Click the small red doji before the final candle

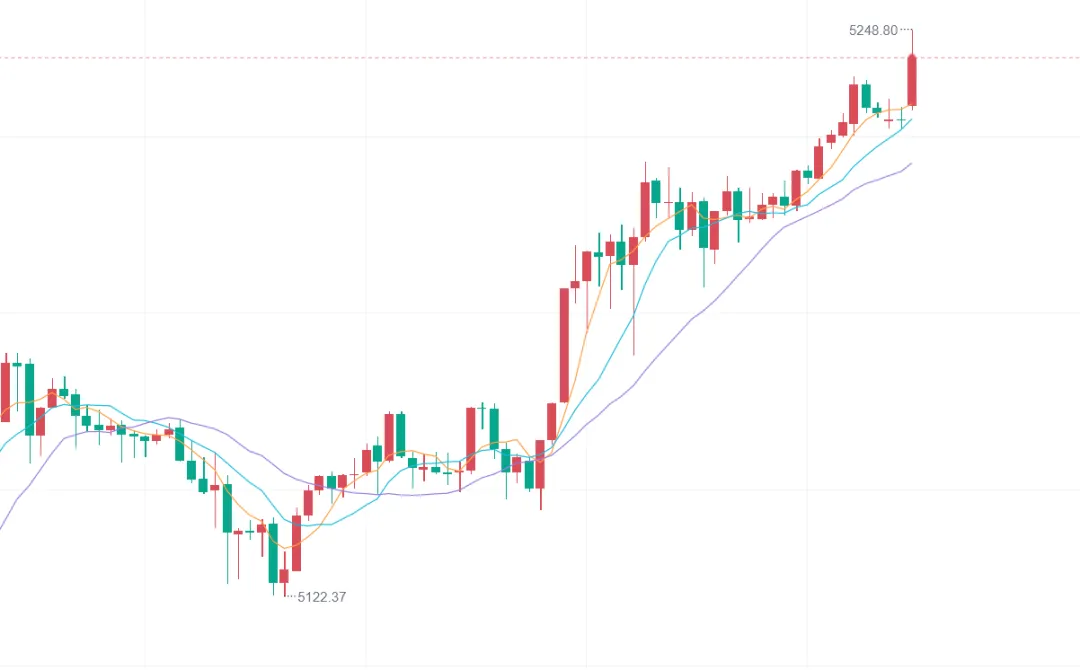tap(889, 120)
